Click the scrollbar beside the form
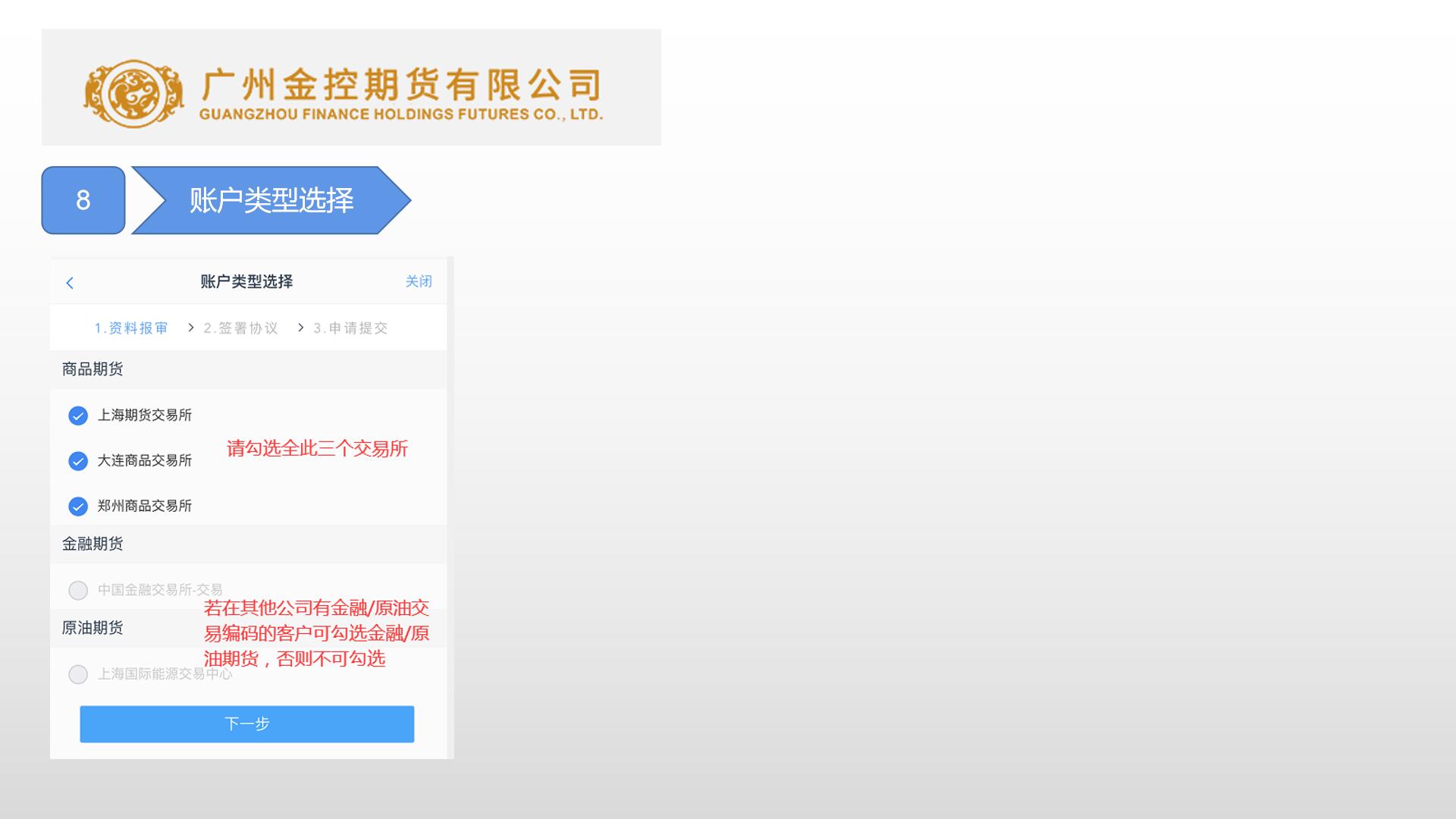Image resolution: width=1456 pixels, height=819 pixels. coord(450,508)
